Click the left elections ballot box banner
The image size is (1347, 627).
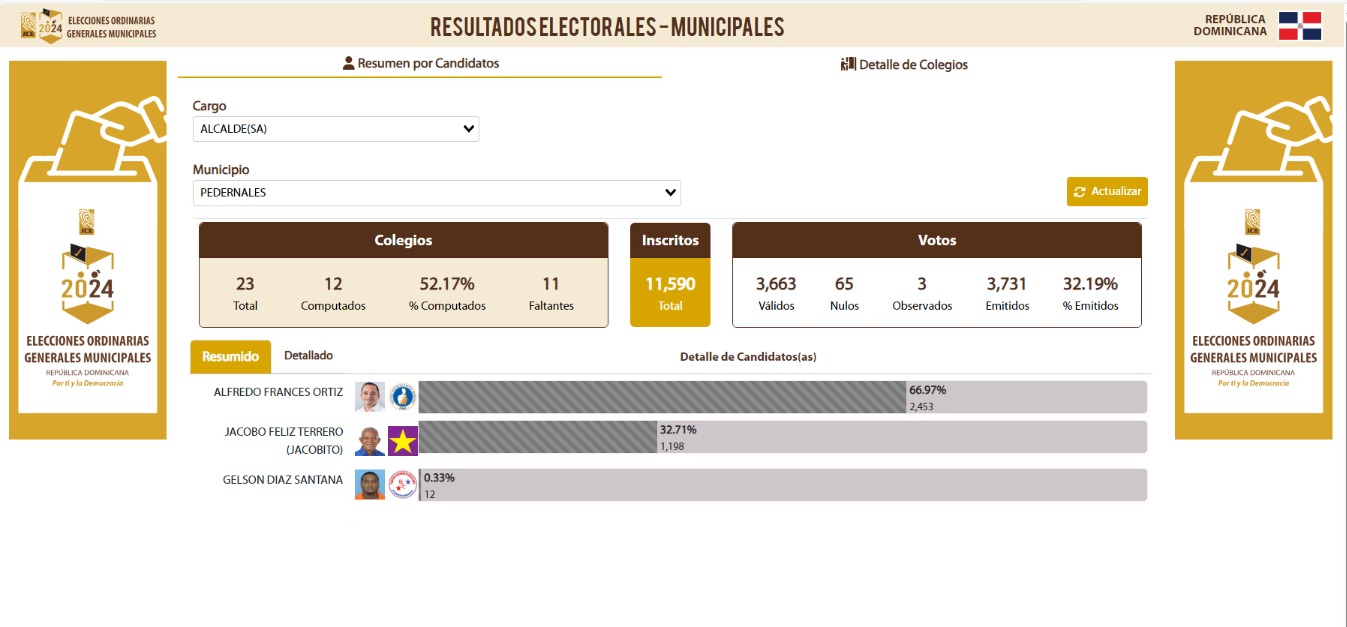[88, 250]
